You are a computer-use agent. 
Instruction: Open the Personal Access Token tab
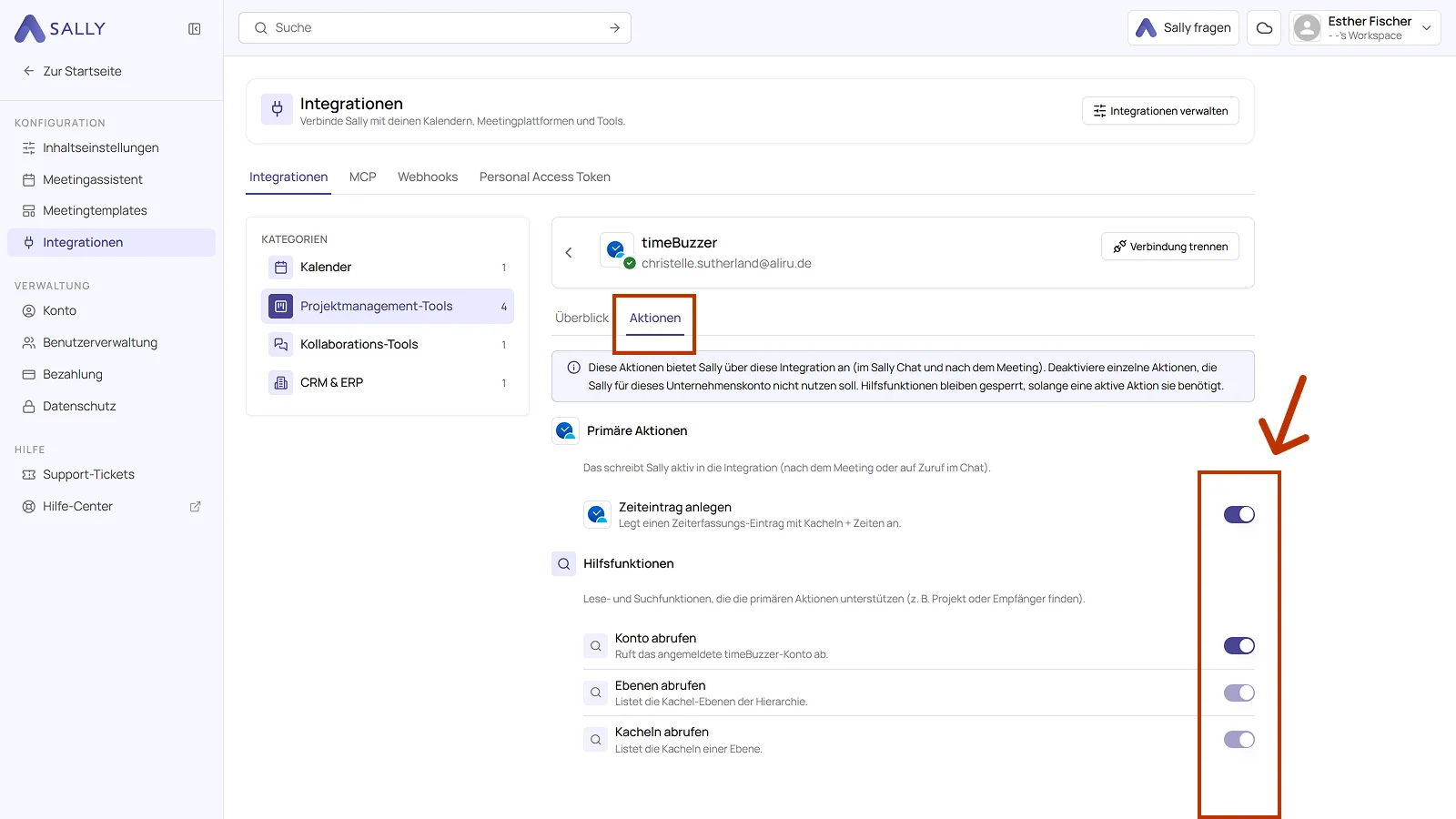pos(545,177)
